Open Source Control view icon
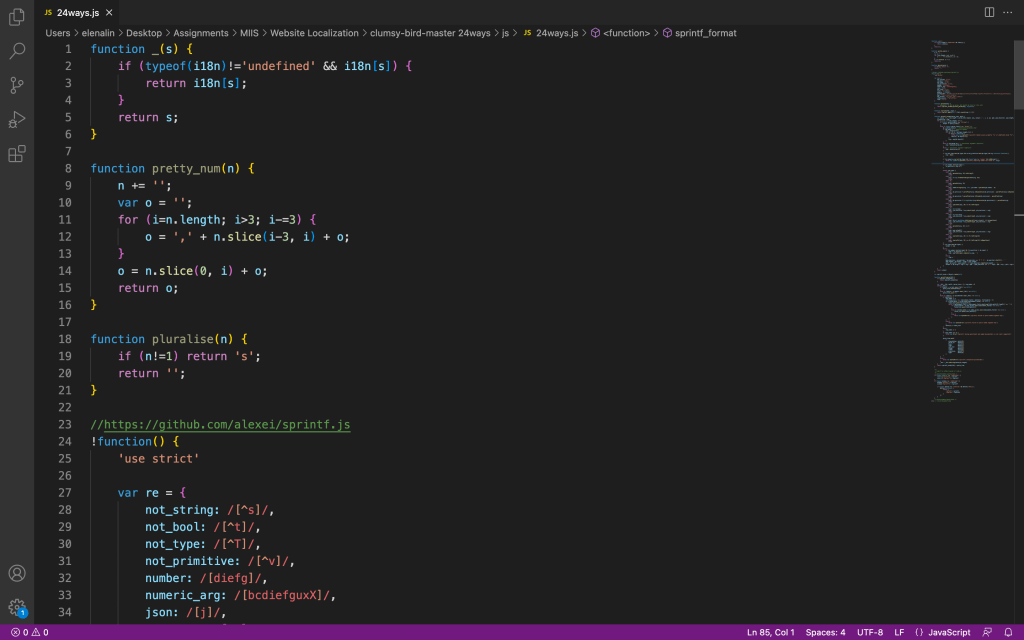Screen dimensions: 1024x640 point(17,85)
